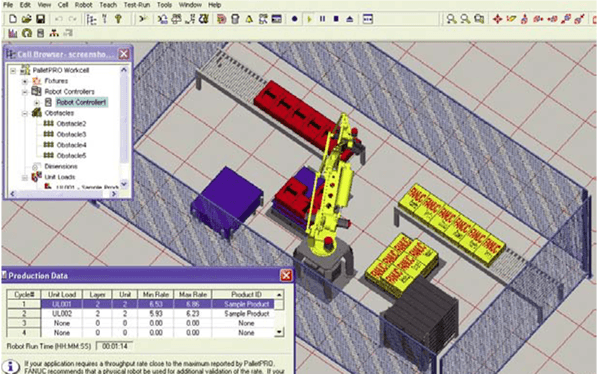Click the New file icon in toolbar
Image resolution: width=600 pixels, height=374 pixels.
pyautogui.click(x=13, y=19)
